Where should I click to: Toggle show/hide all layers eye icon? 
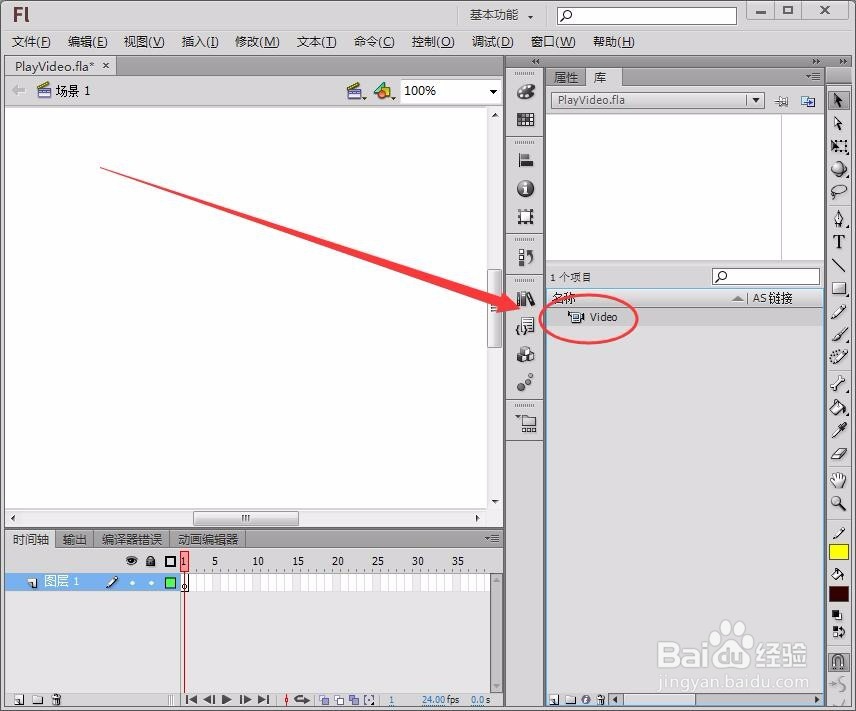click(x=132, y=561)
